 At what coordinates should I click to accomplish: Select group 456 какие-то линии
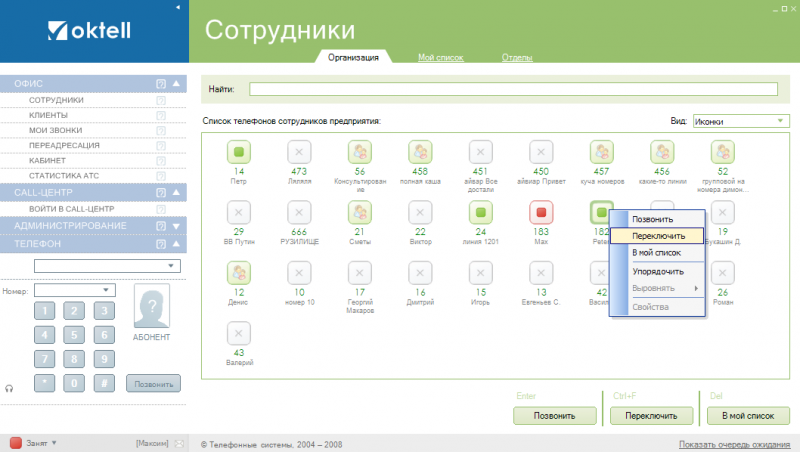pos(662,152)
